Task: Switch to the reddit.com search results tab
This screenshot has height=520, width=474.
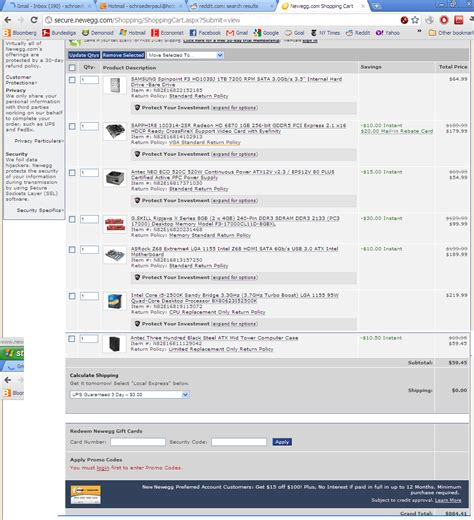Action: (232, 6)
